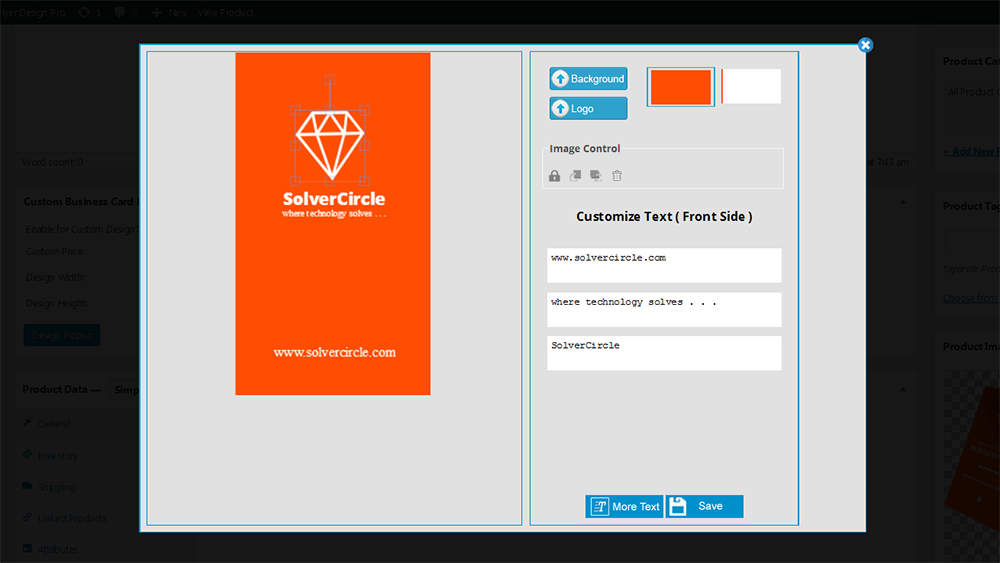Click the send backward icon in Image Control
This screenshot has height=563, width=1000.
[x=596, y=175]
